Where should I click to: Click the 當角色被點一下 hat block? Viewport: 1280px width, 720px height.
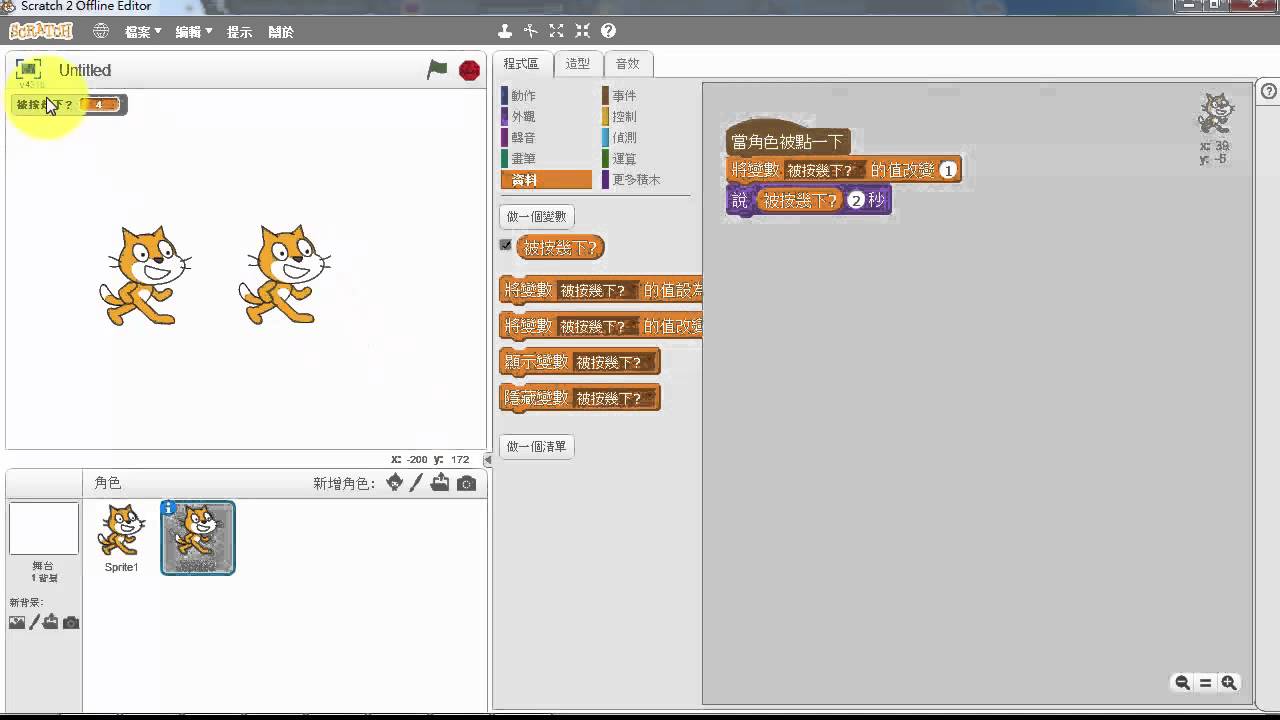pyautogui.click(x=788, y=141)
